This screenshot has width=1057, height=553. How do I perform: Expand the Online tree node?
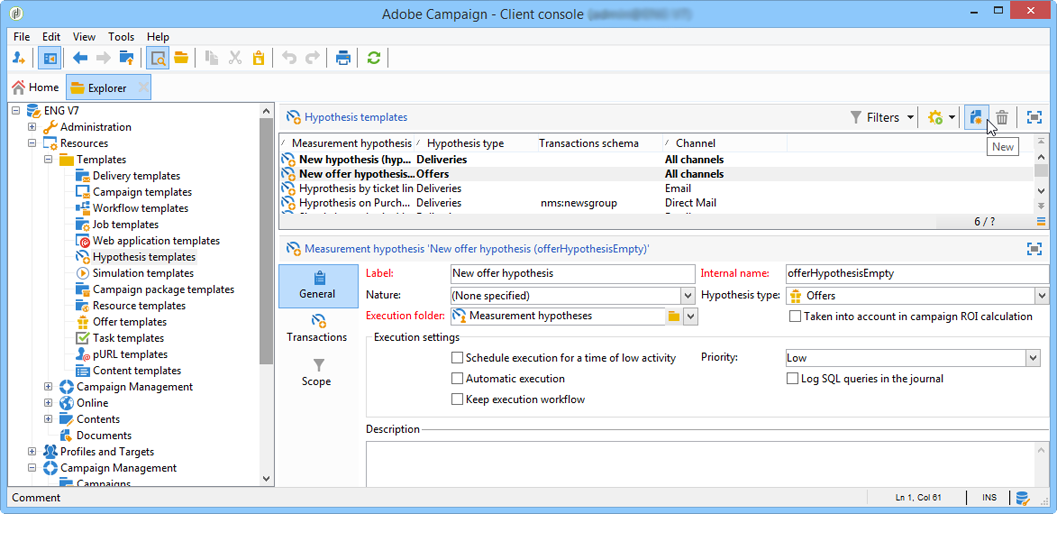coord(48,403)
